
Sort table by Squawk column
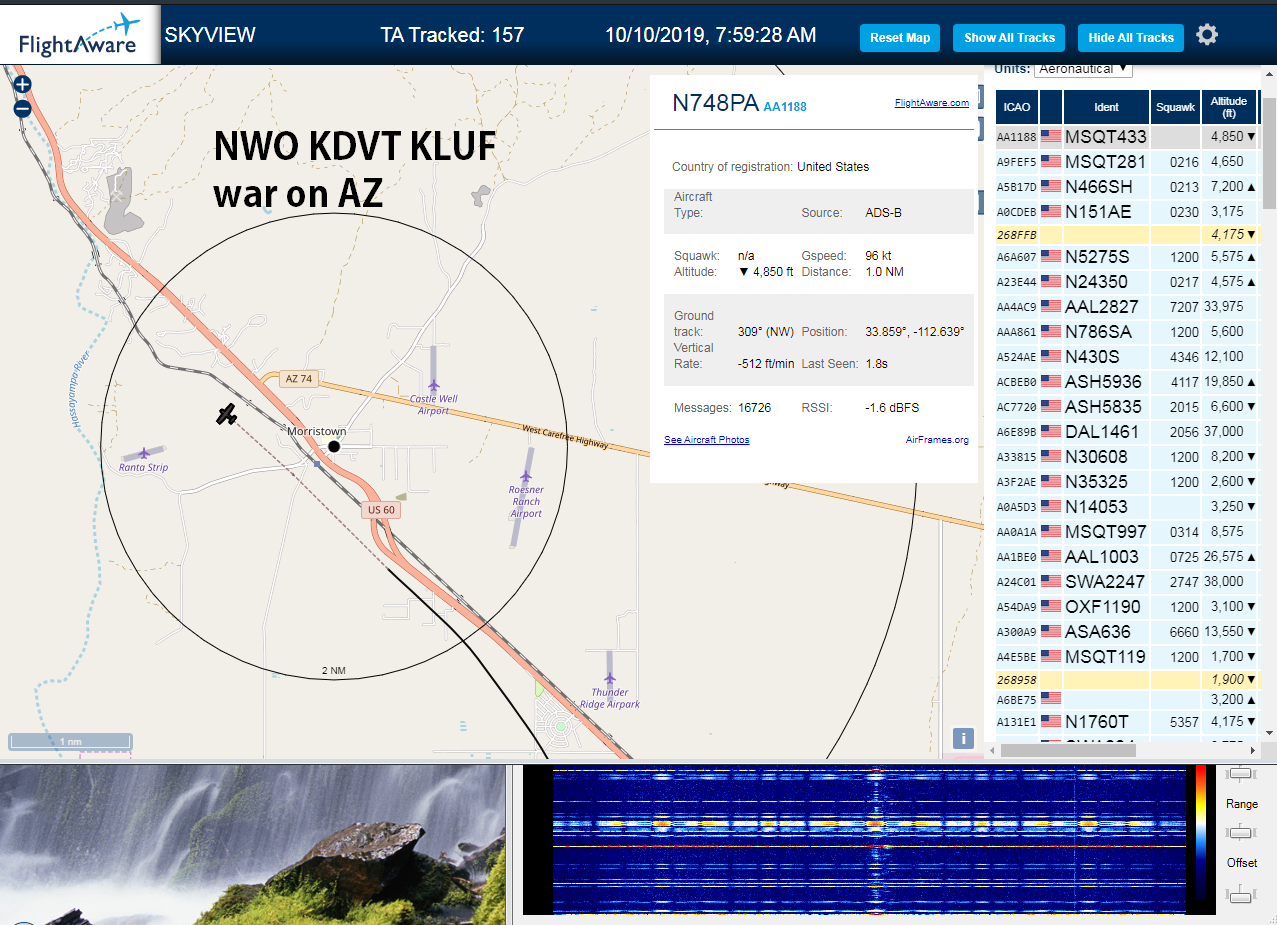(x=1174, y=106)
